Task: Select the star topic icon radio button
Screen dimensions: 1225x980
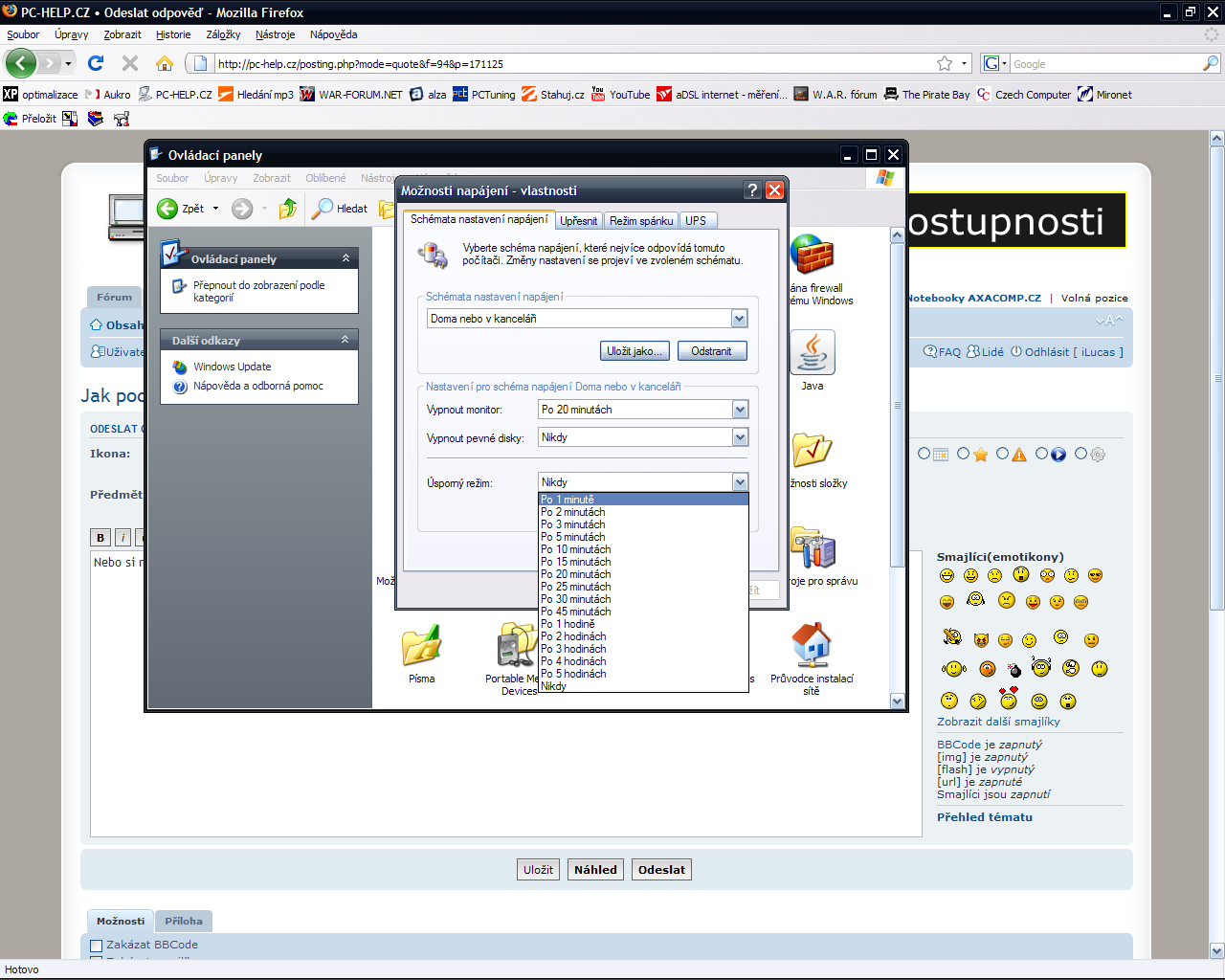Action: pos(963,454)
